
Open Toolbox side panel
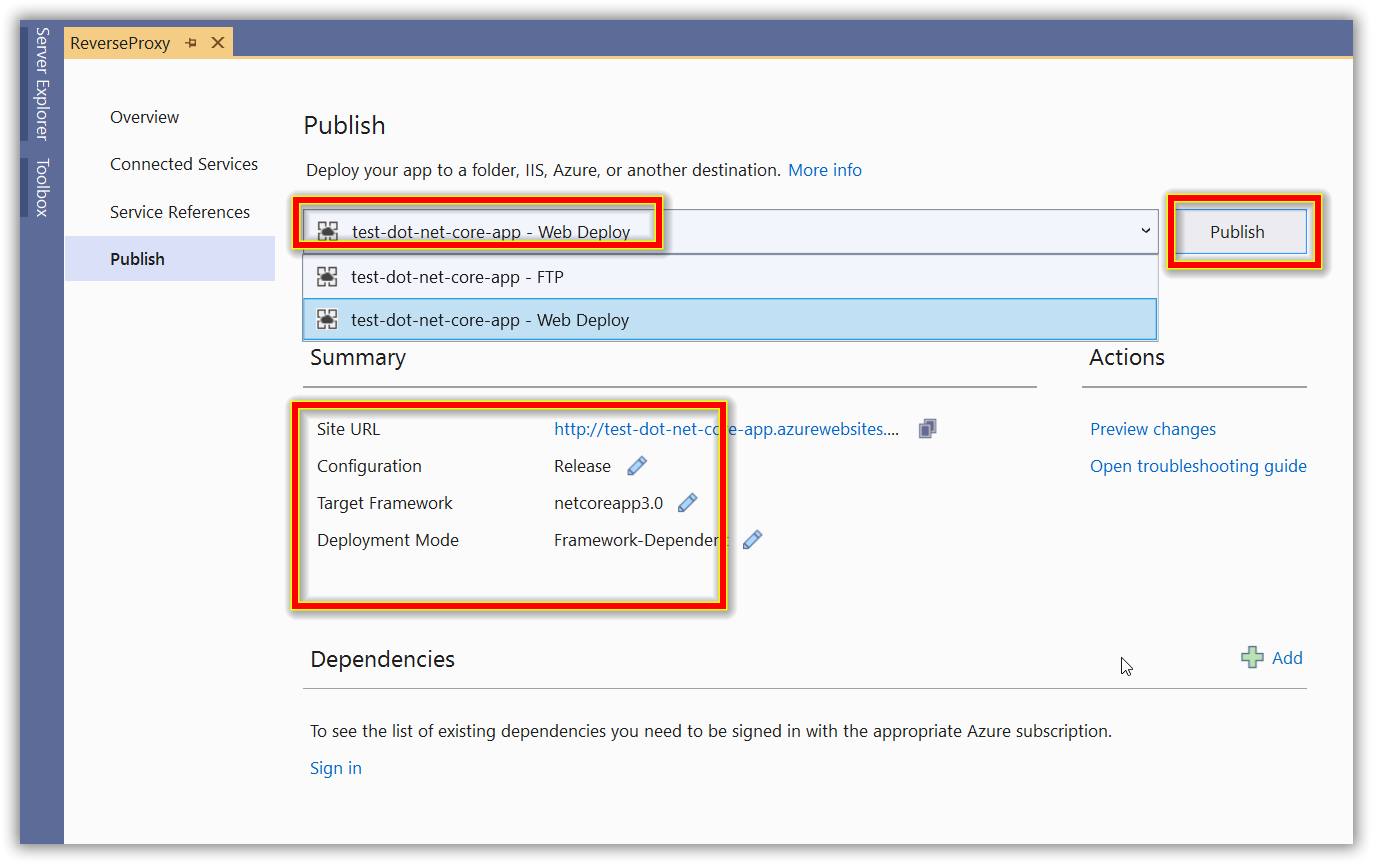42,187
